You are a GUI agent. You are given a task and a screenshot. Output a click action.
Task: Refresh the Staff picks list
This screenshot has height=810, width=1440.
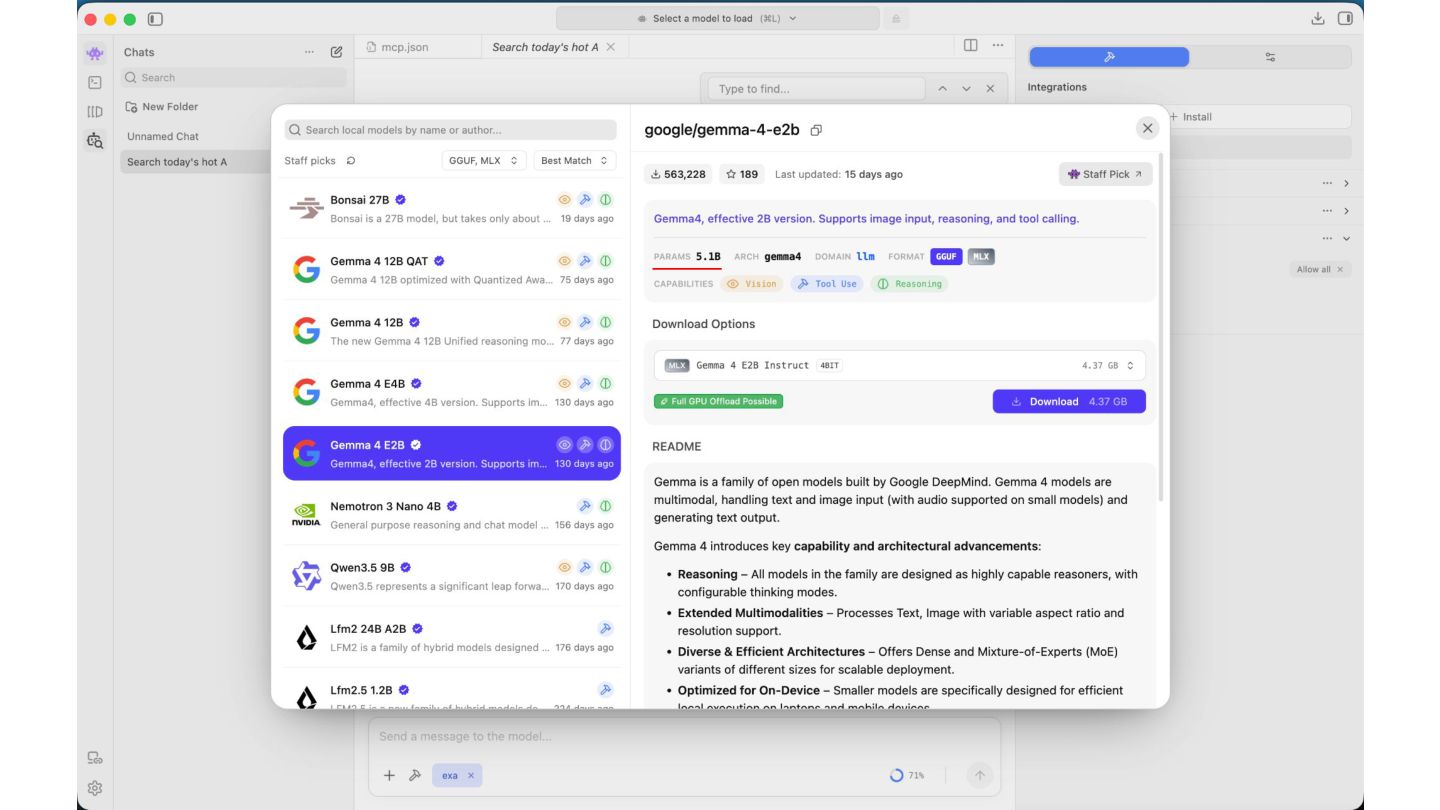[351, 161]
